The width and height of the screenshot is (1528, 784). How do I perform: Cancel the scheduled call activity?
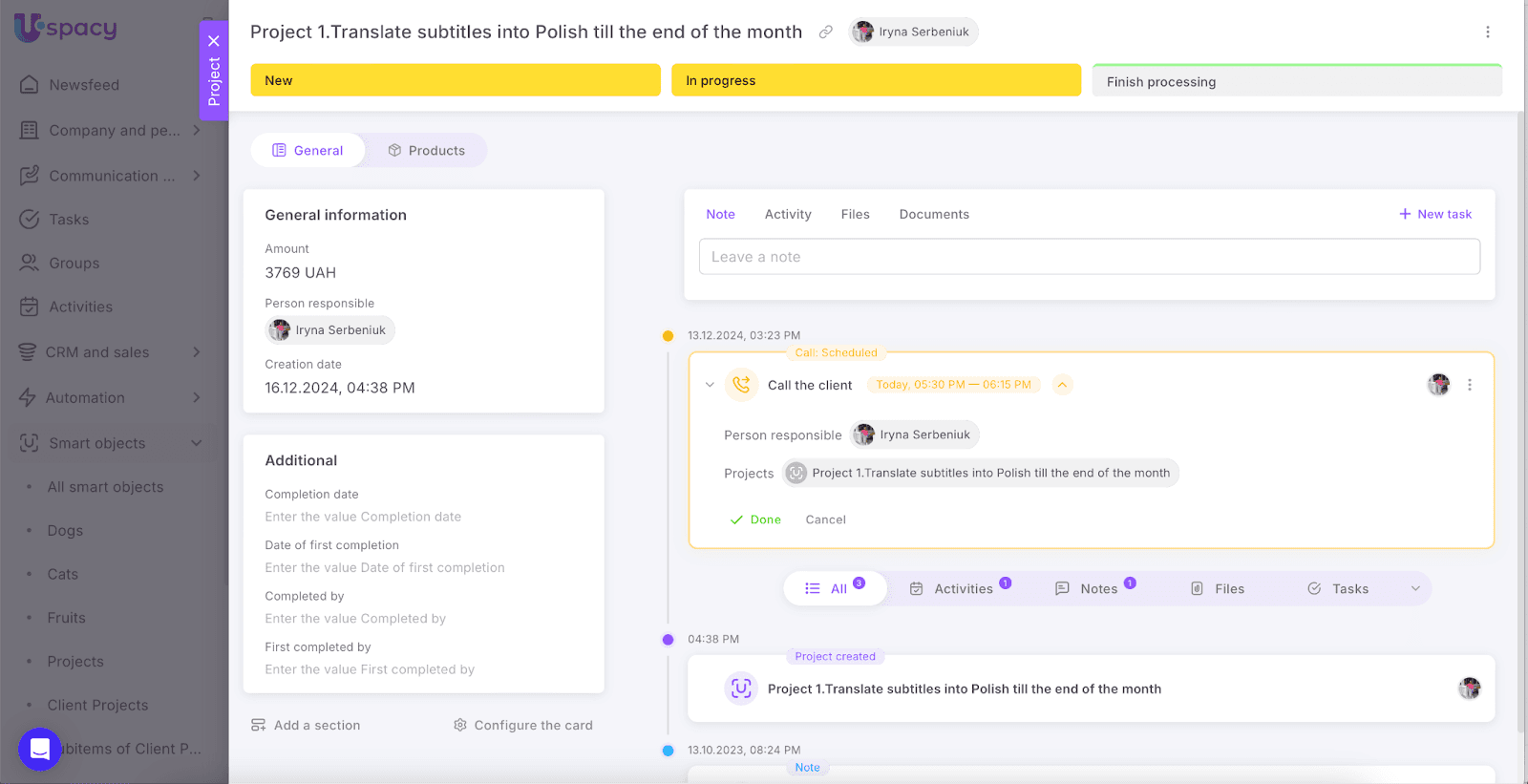(x=825, y=519)
